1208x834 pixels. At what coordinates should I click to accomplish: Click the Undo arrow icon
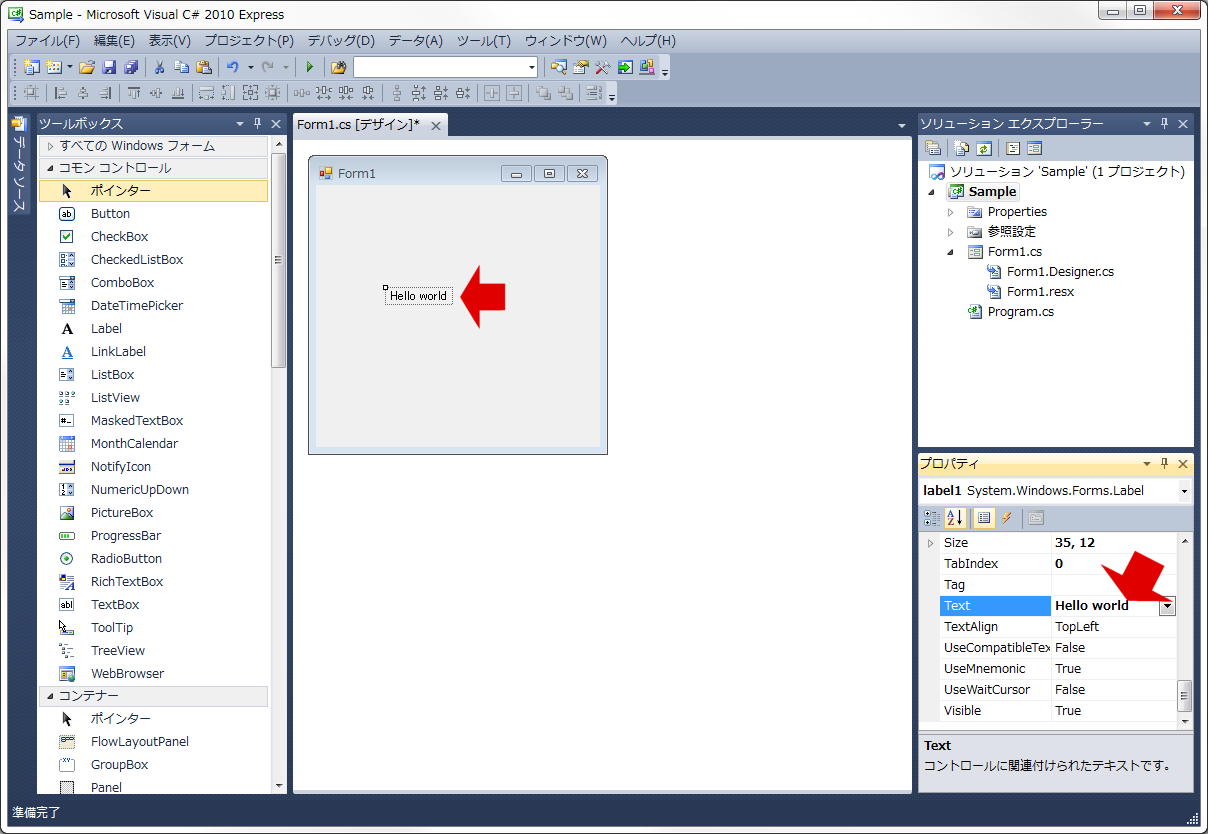point(233,67)
